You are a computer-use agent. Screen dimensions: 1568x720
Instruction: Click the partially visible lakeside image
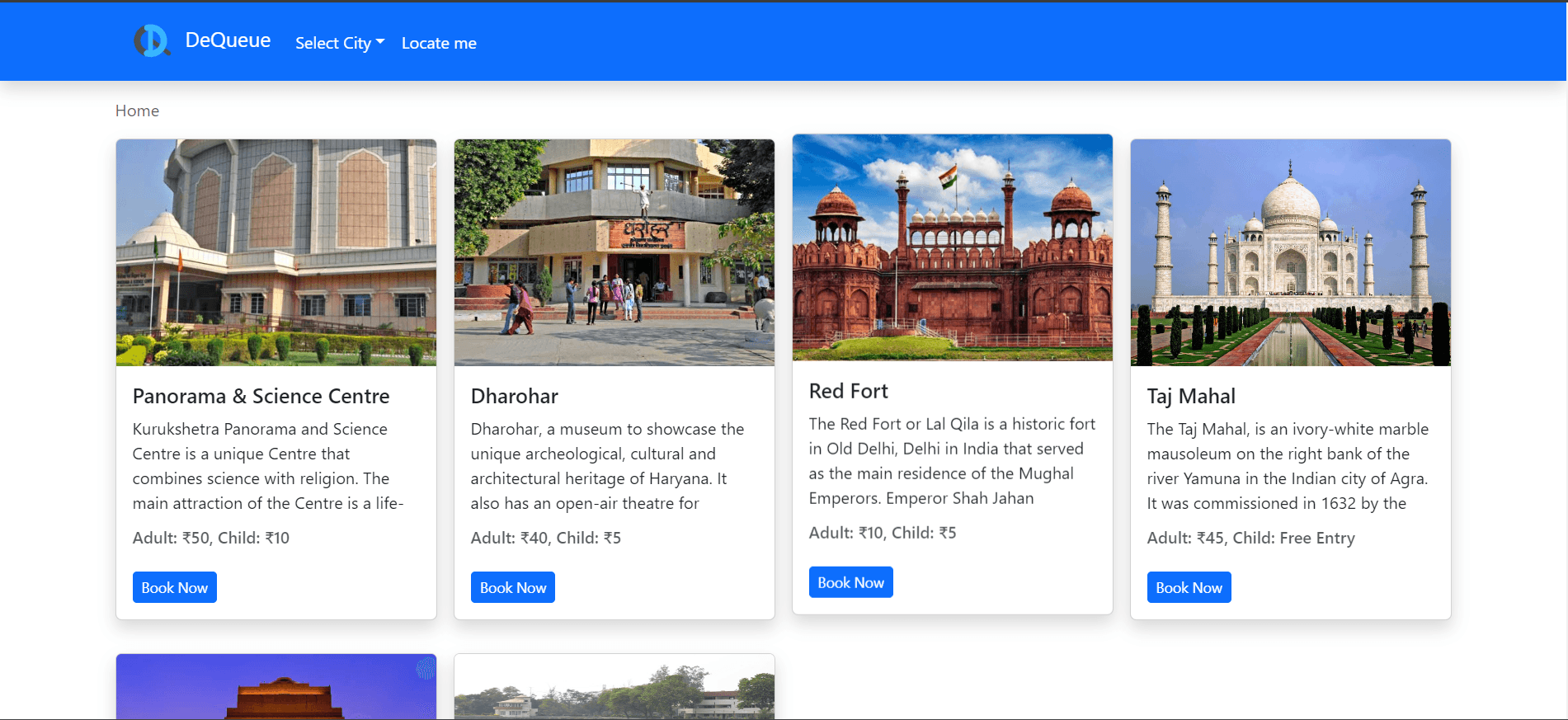pos(614,687)
